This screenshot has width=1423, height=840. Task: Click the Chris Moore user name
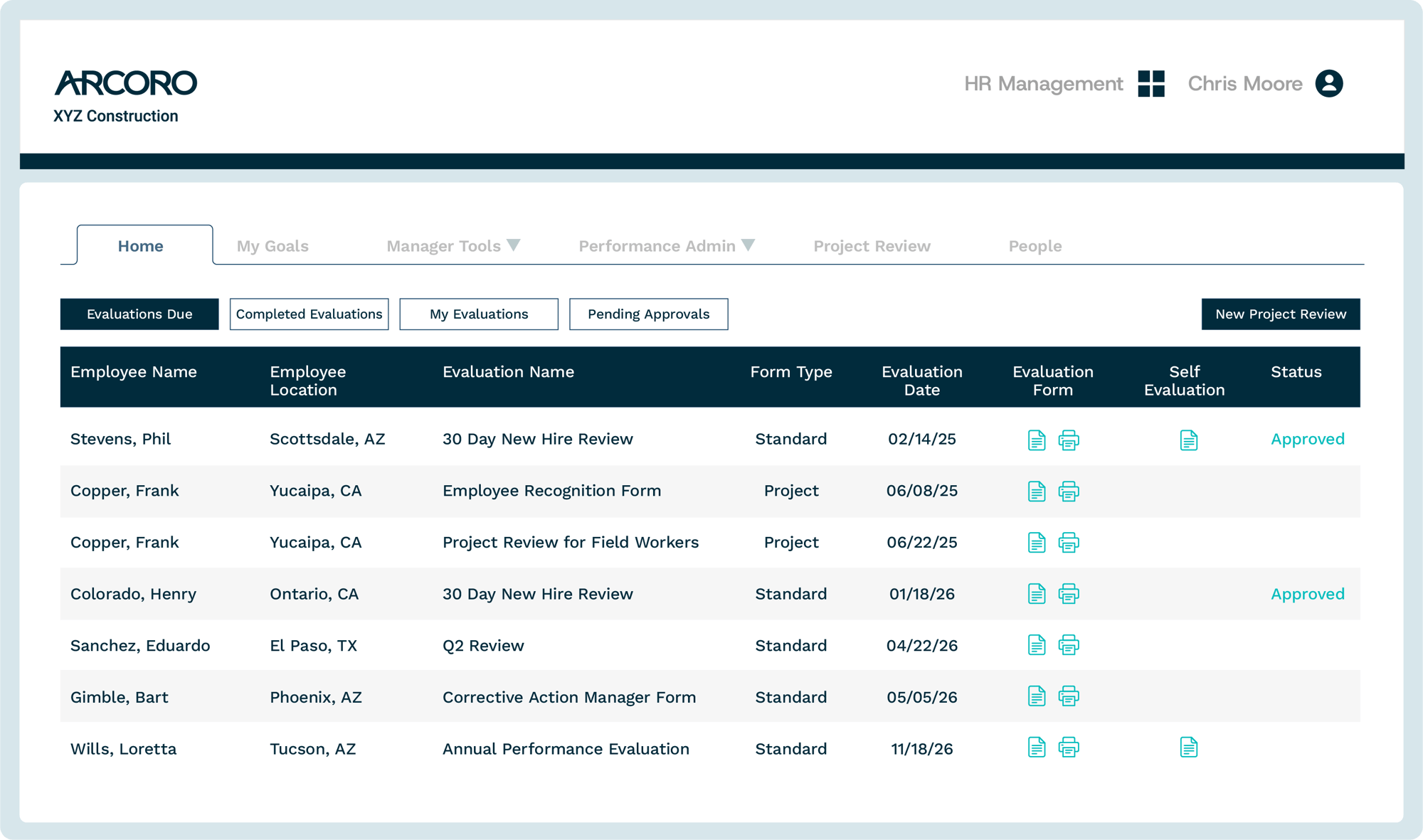pyautogui.click(x=1245, y=84)
